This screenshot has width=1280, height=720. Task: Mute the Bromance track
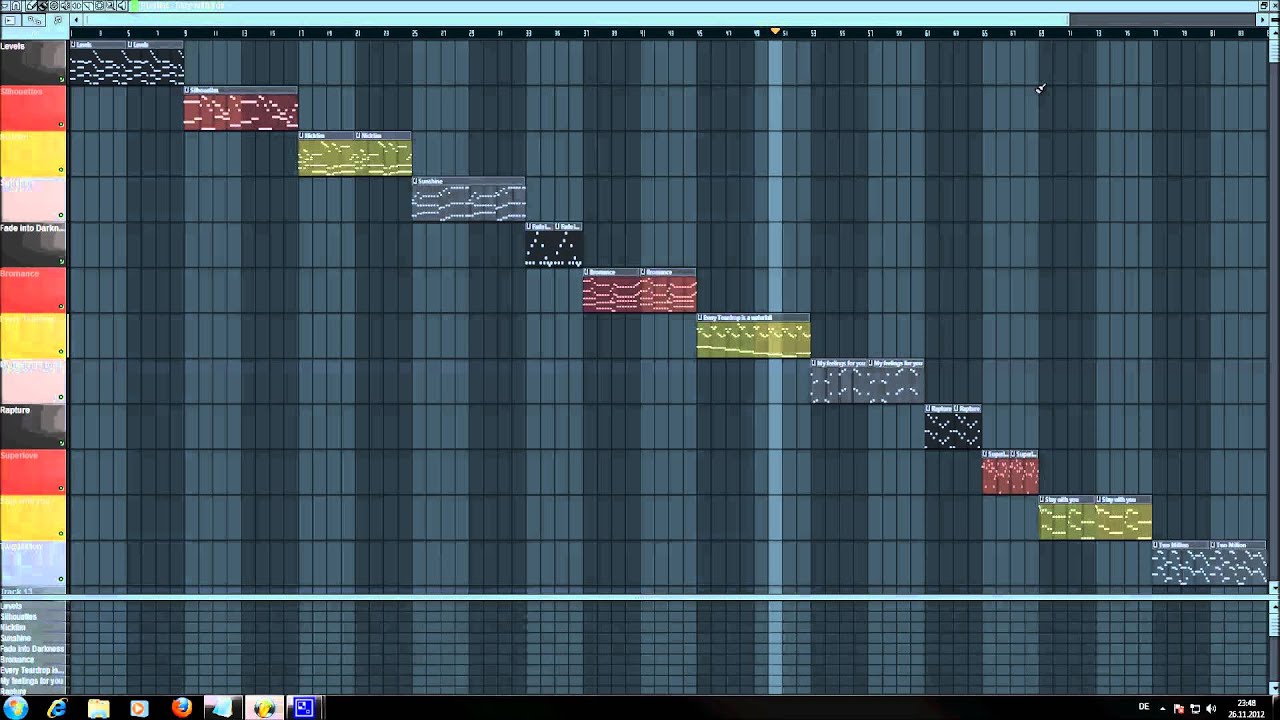click(61, 306)
